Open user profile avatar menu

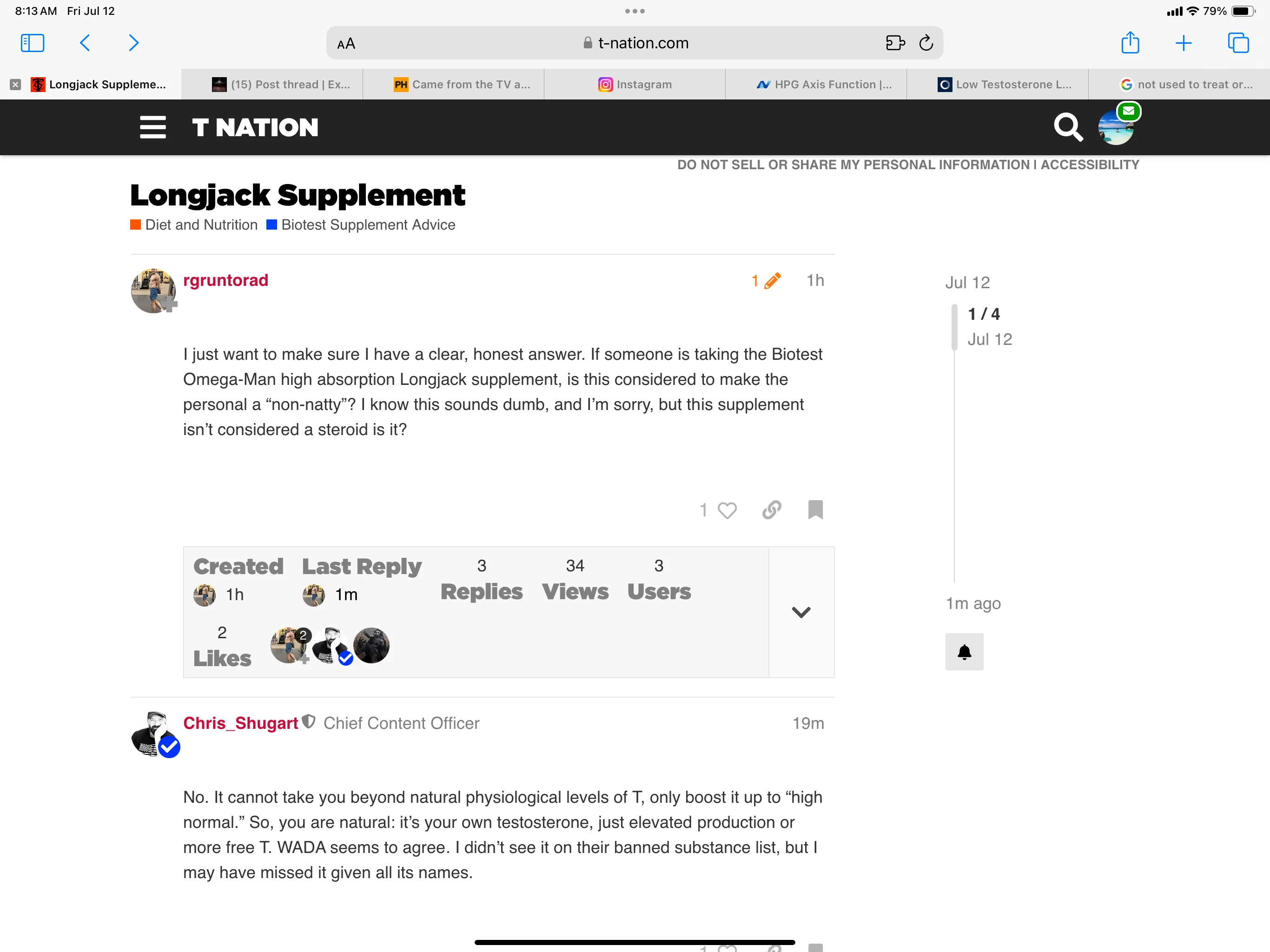pos(1115,127)
